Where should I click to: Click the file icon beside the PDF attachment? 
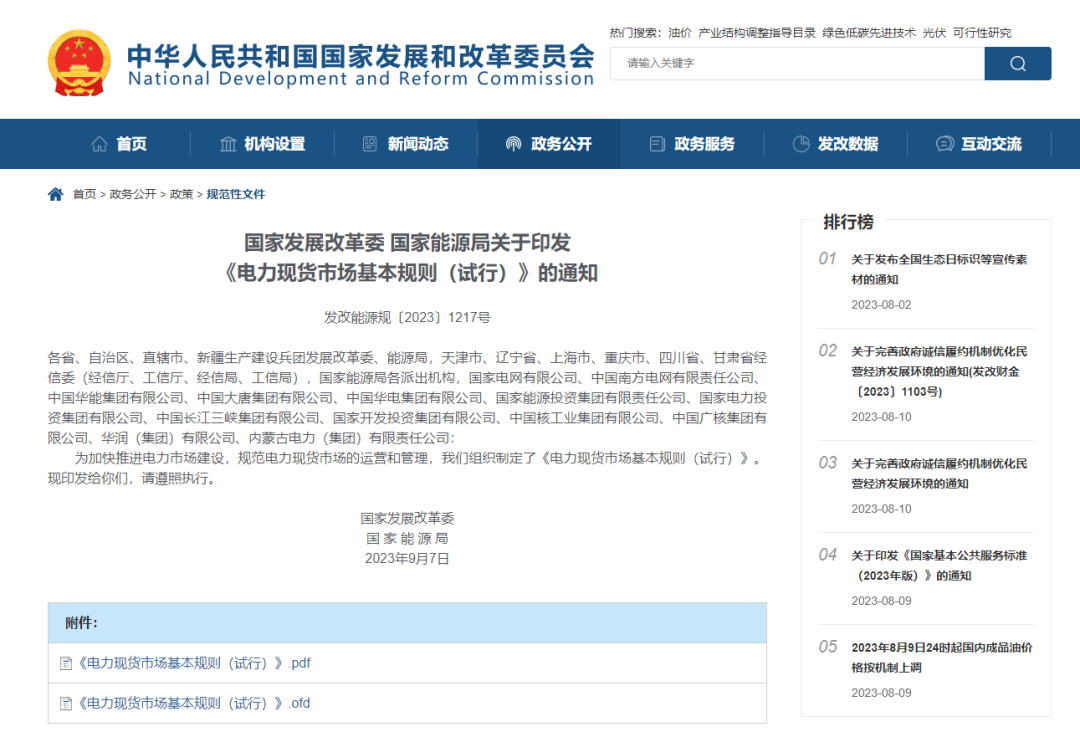pyautogui.click(x=66, y=662)
